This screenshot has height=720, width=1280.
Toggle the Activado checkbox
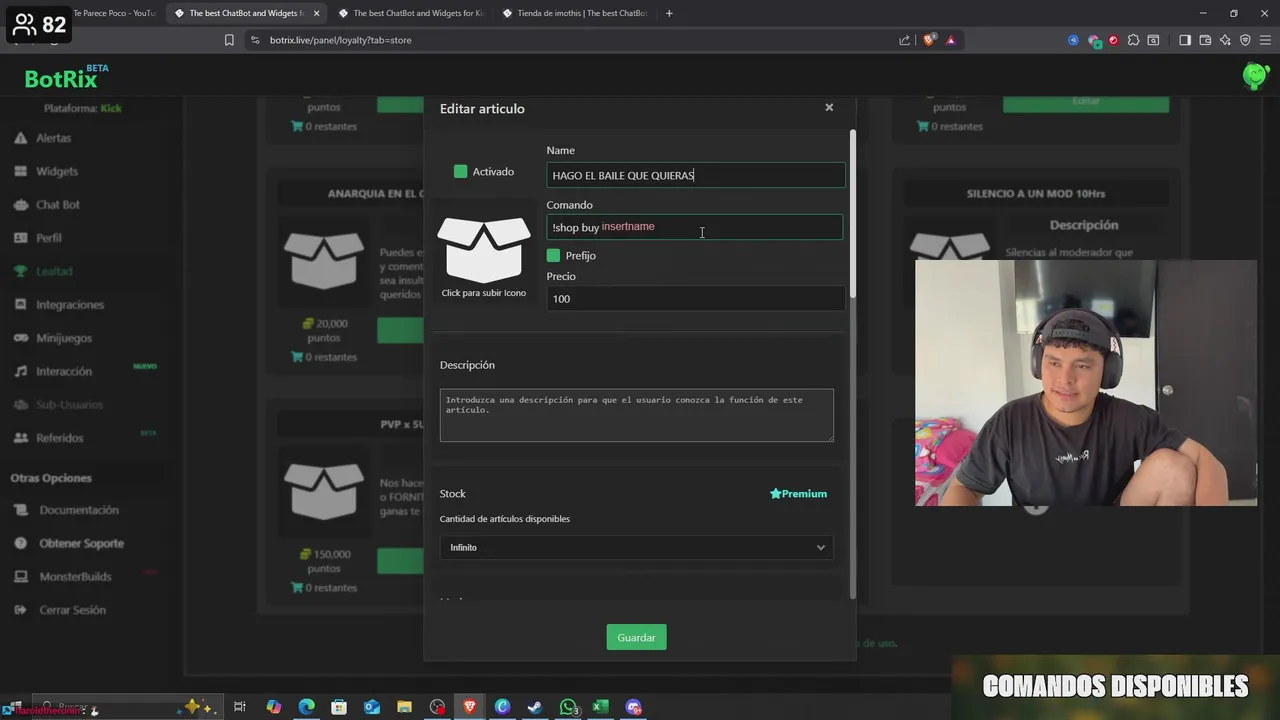pos(460,172)
